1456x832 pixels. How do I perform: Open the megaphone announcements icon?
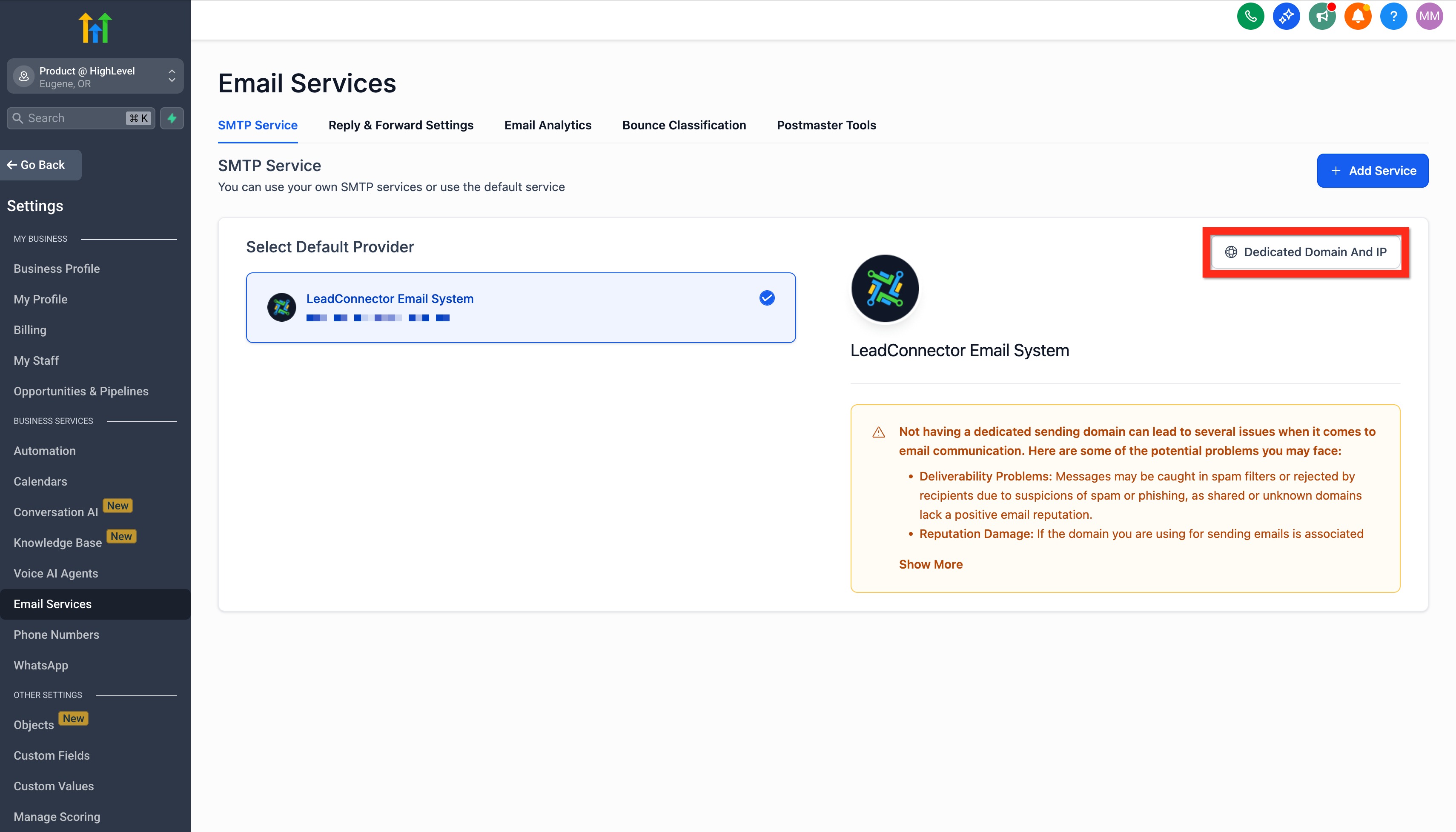tap(1321, 16)
